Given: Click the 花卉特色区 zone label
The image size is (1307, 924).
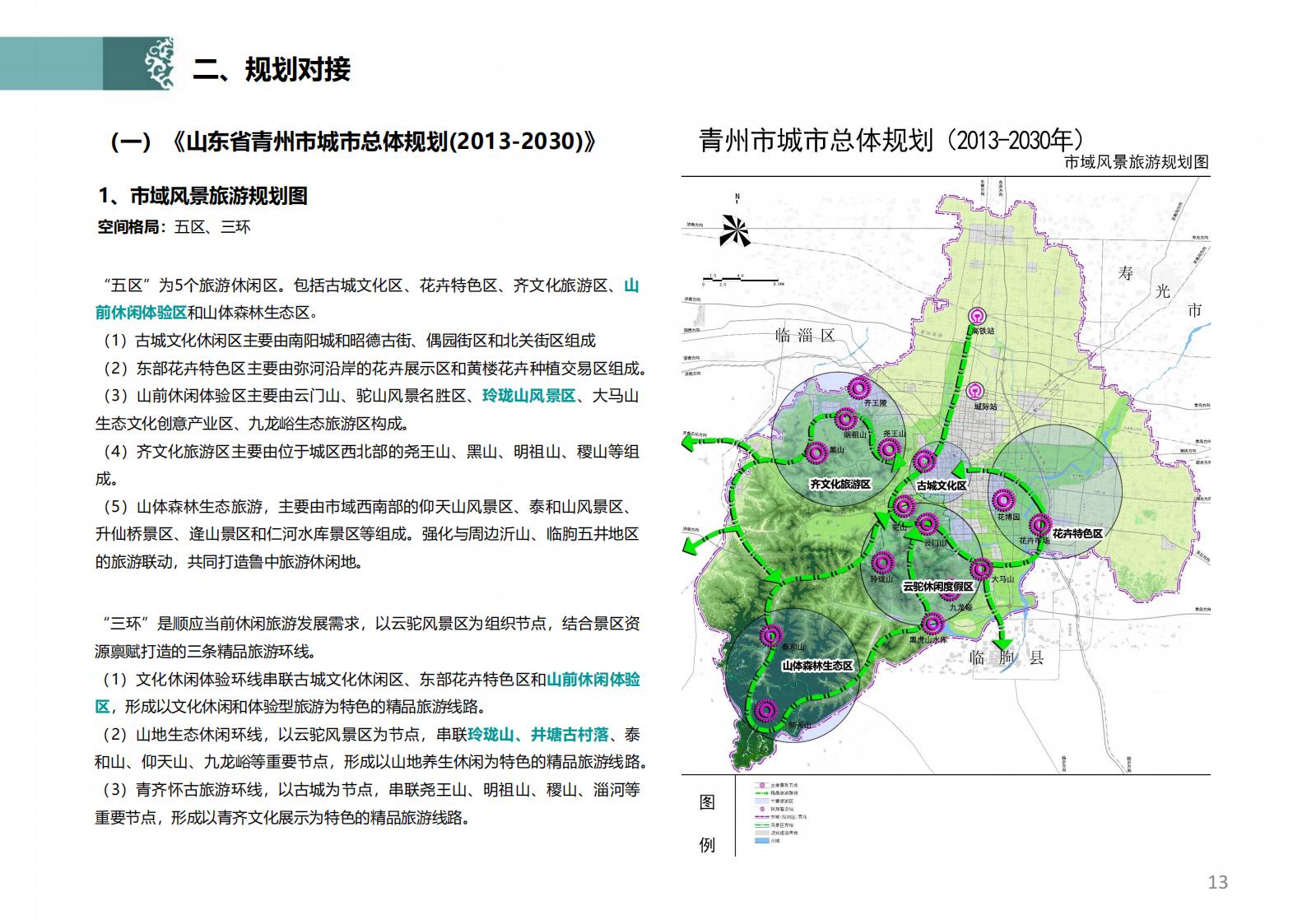Looking at the screenshot, I should point(1077,534).
